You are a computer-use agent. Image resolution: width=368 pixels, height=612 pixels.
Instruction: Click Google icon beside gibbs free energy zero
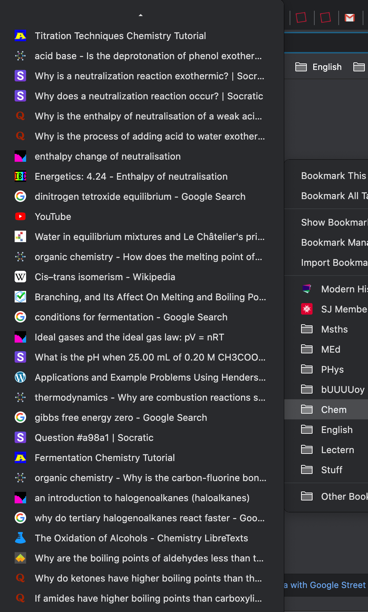point(20,418)
